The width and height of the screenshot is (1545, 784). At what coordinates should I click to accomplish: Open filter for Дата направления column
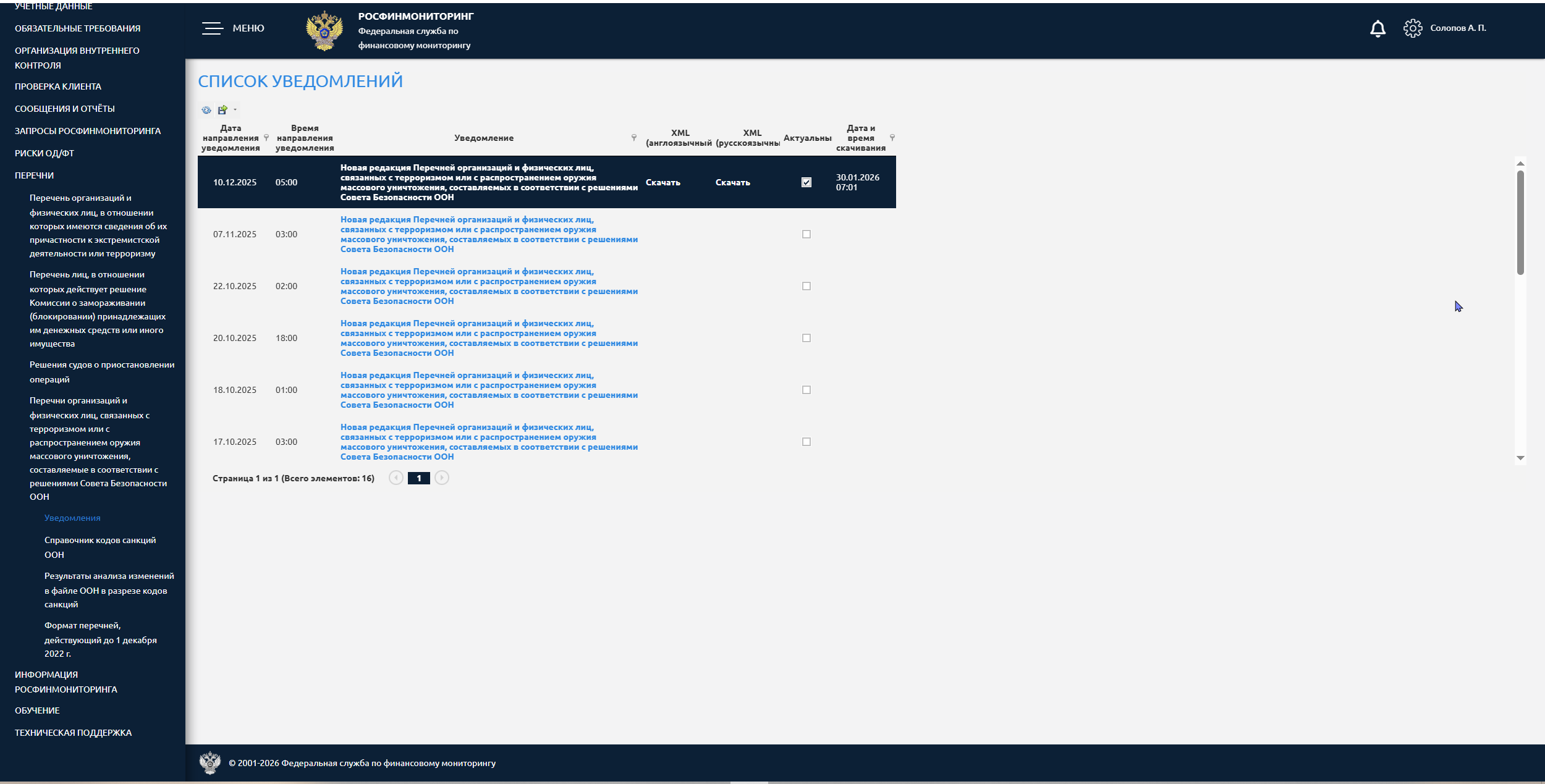(x=266, y=137)
